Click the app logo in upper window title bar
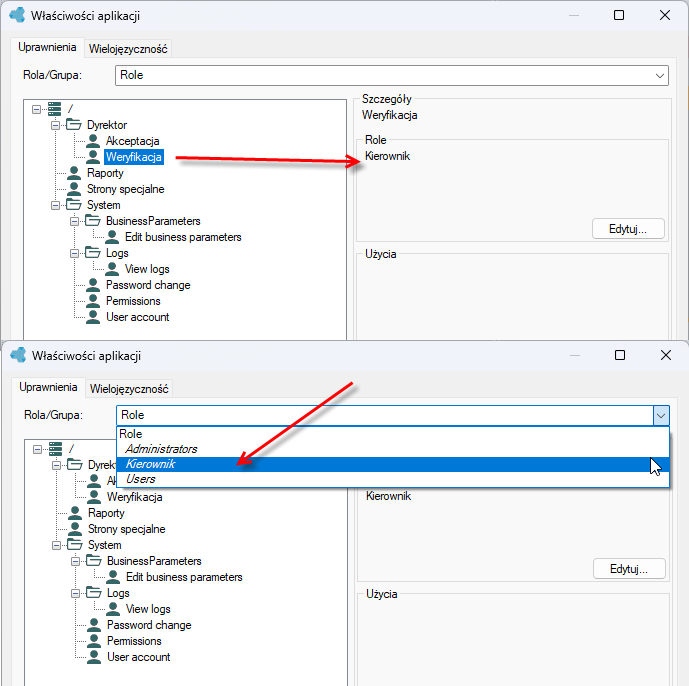The width and height of the screenshot is (689, 686). click(17, 15)
